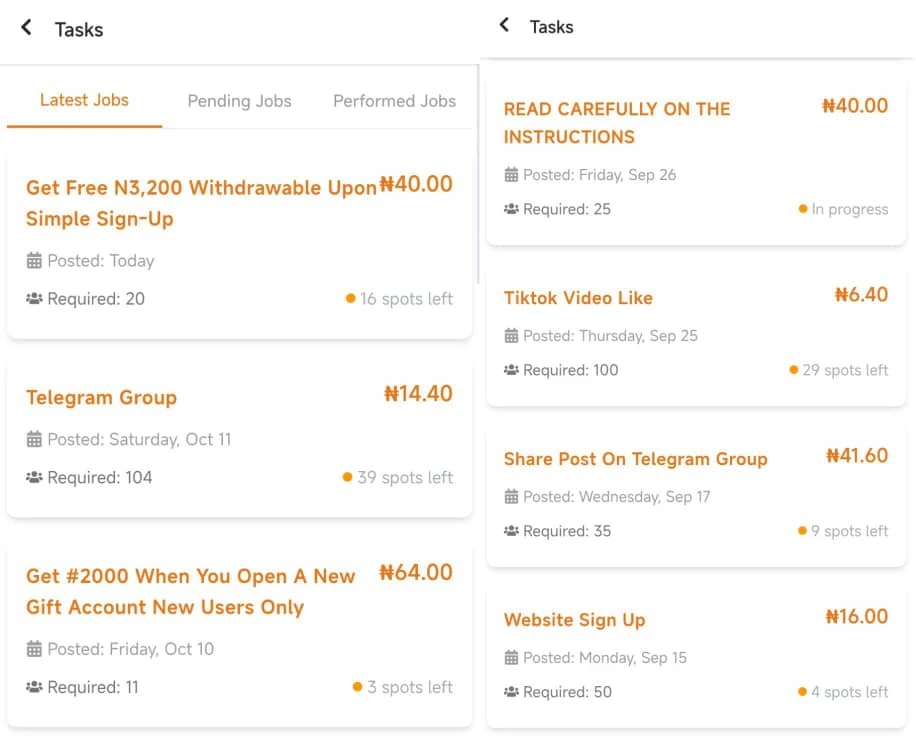This screenshot has width=916, height=739.
Task: Click orange status dot beside 16 spots left
Action: pos(350,298)
